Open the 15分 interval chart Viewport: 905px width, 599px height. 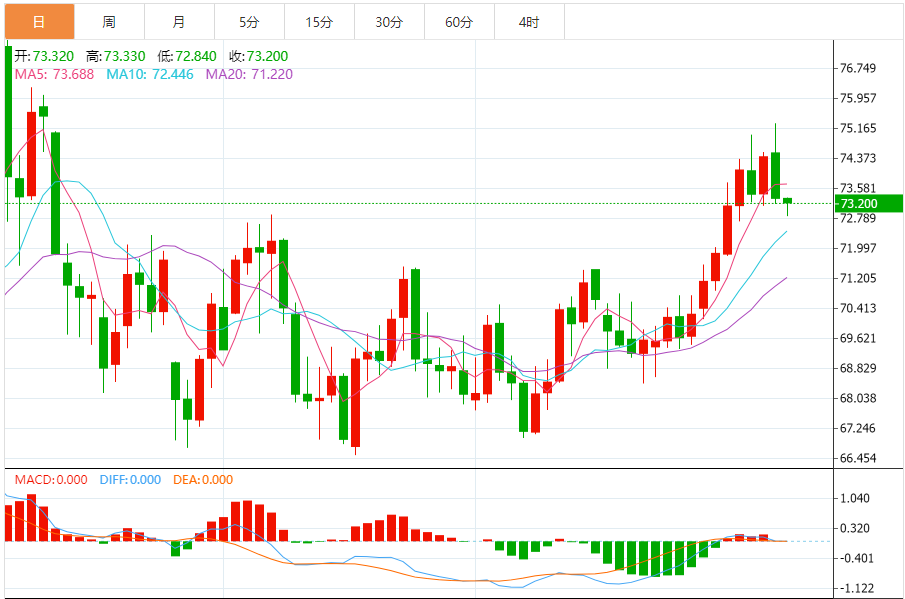[320, 20]
